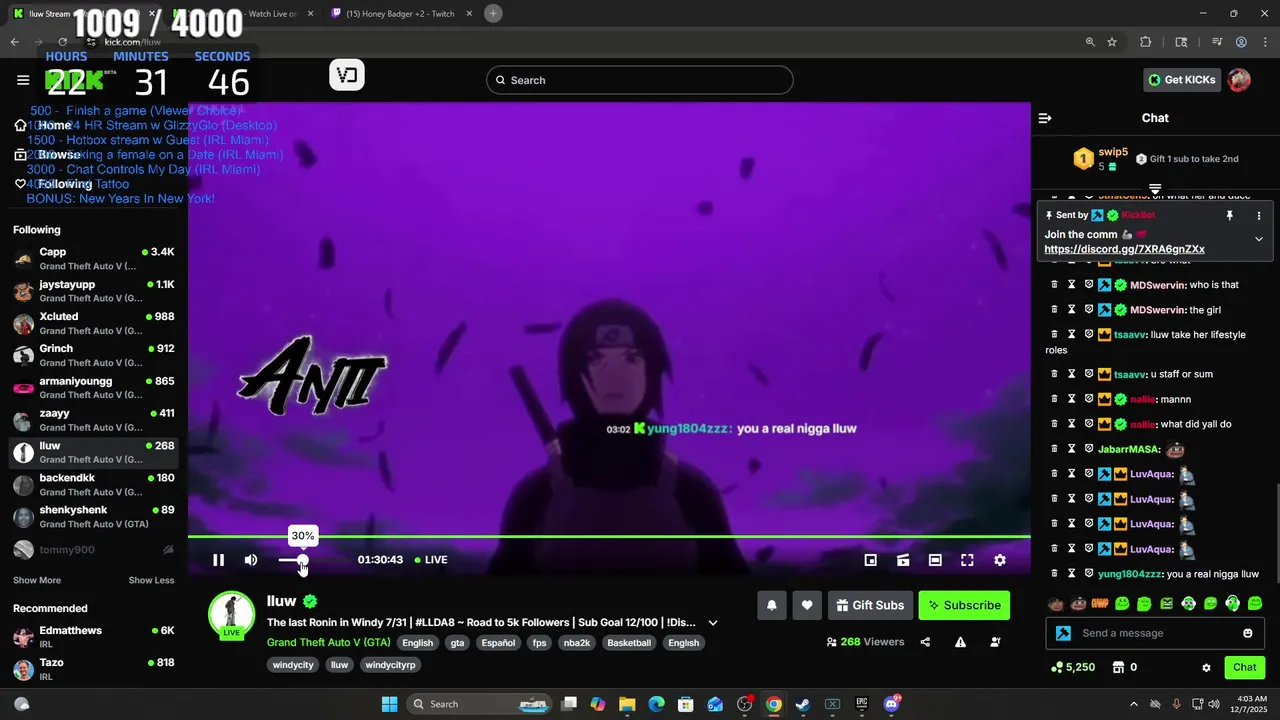Report the stream using warning icon

tap(960, 642)
